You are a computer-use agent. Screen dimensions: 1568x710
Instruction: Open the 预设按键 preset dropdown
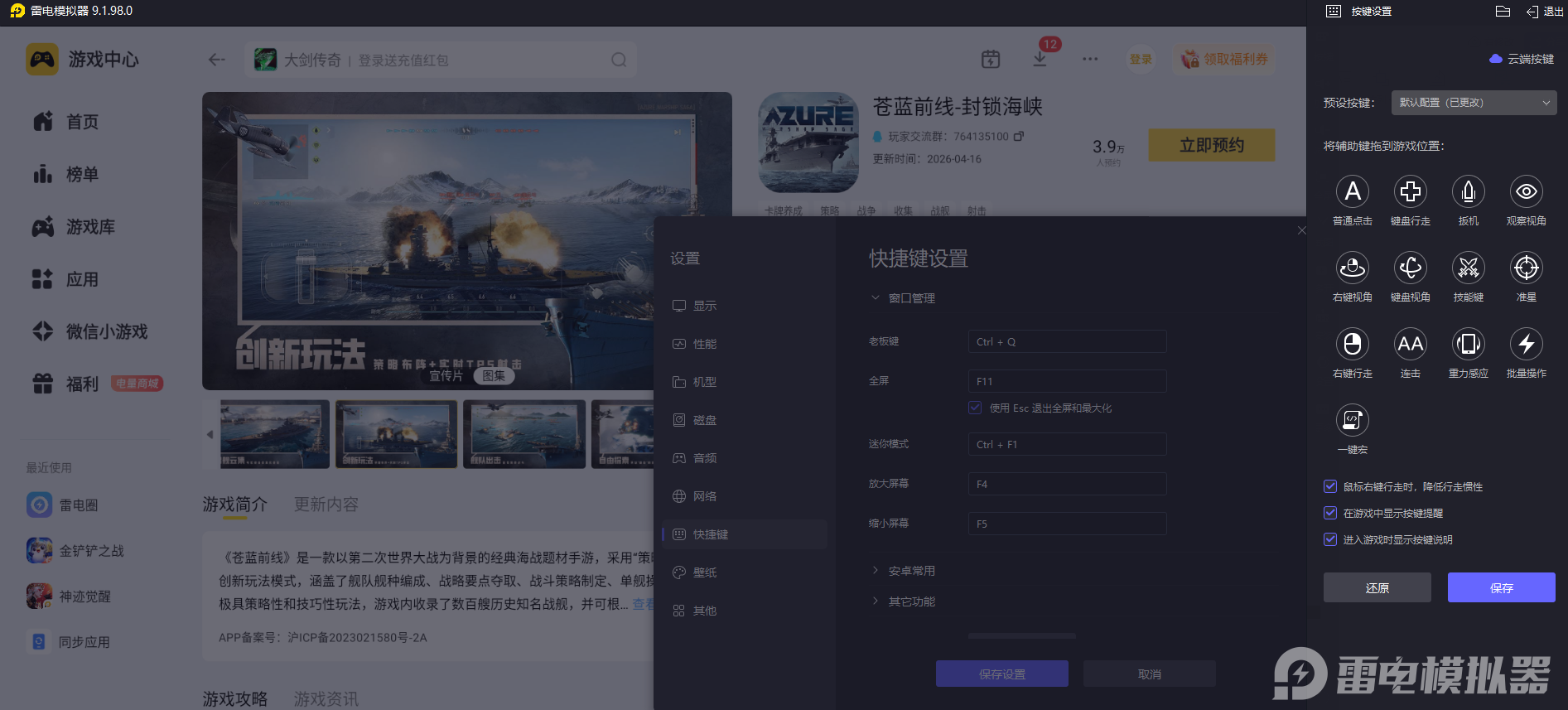tap(1474, 103)
